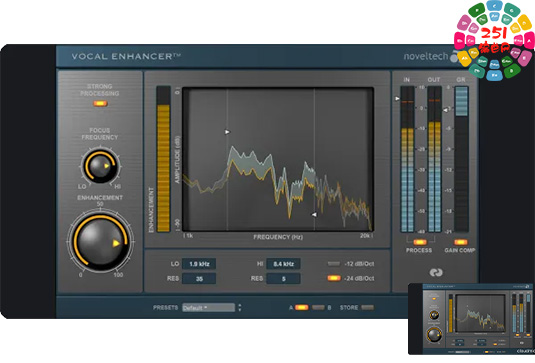Adjust the Focus Frequency knob

(100, 166)
